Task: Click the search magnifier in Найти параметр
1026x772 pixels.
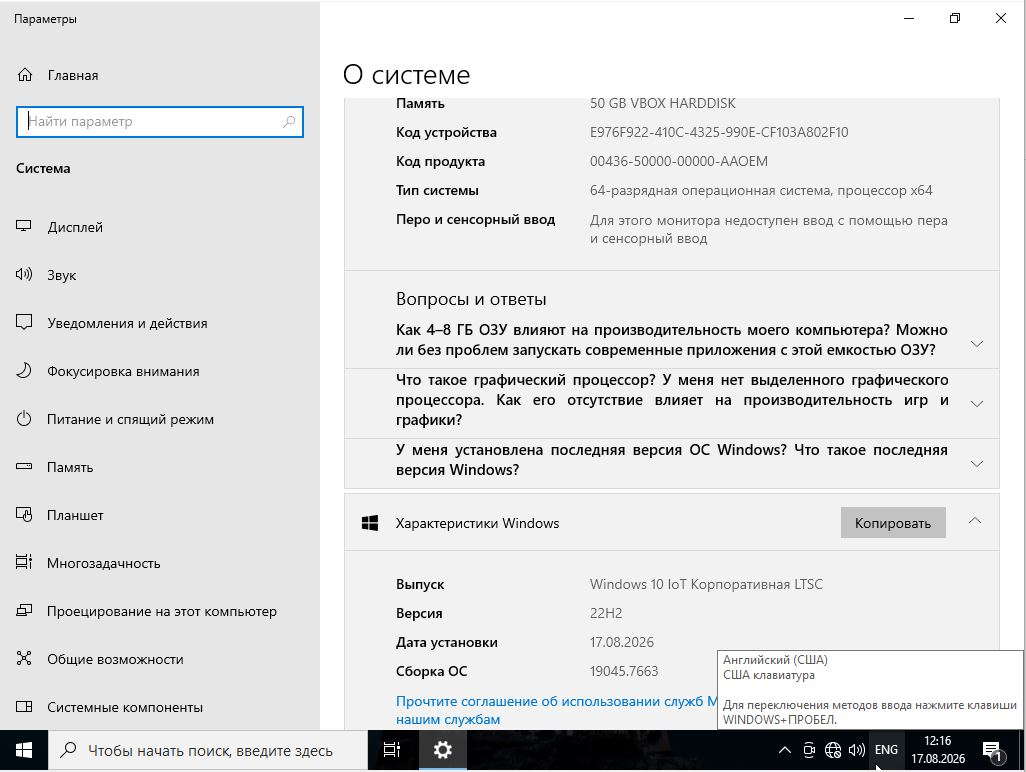Action: pos(289,122)
